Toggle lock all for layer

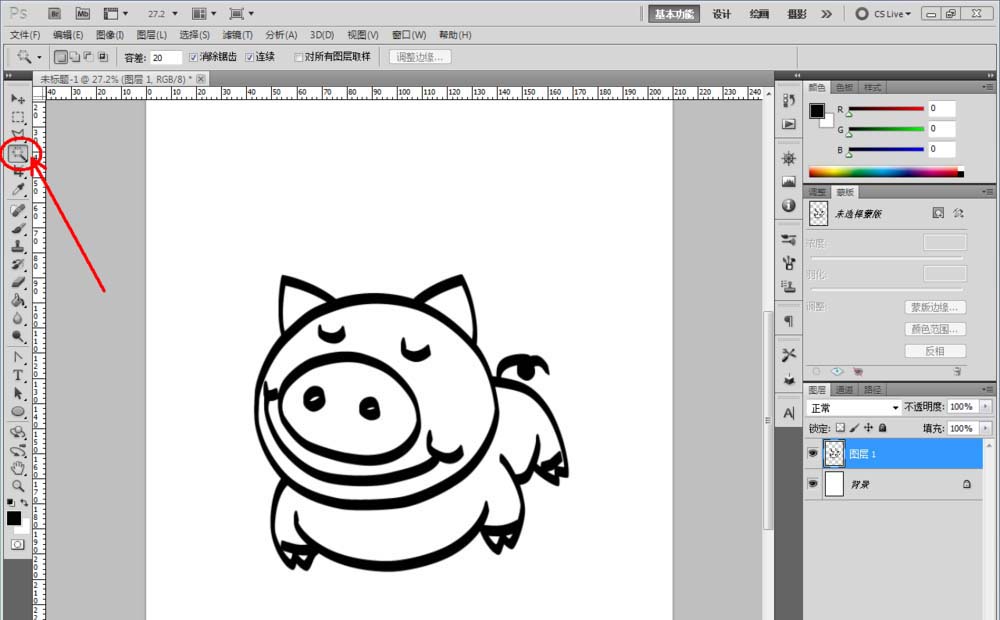point(883,428)
